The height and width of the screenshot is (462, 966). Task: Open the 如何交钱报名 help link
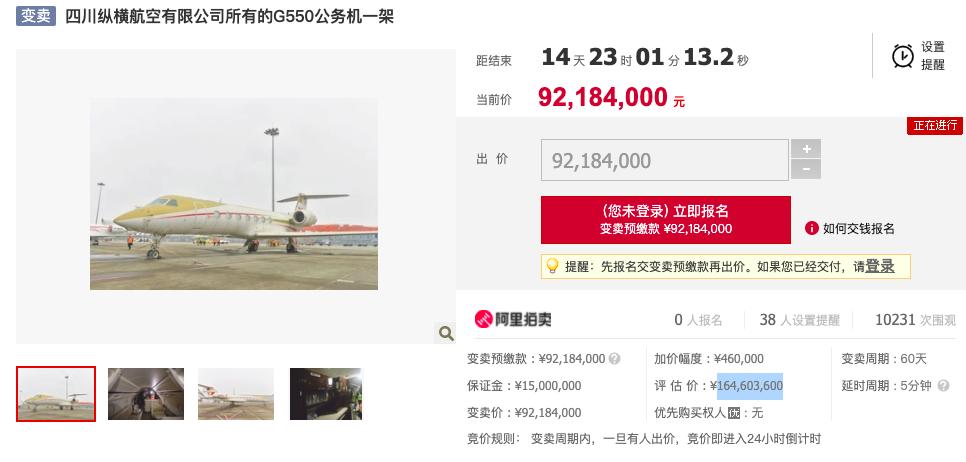click(859, 229)
